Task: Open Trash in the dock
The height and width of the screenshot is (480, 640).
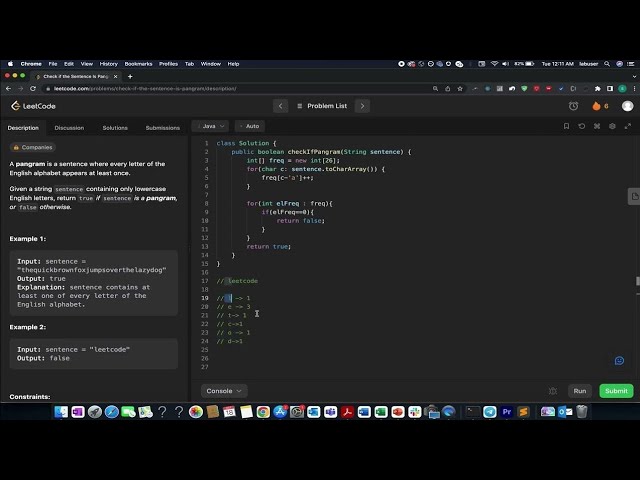Action: [582, 412]
